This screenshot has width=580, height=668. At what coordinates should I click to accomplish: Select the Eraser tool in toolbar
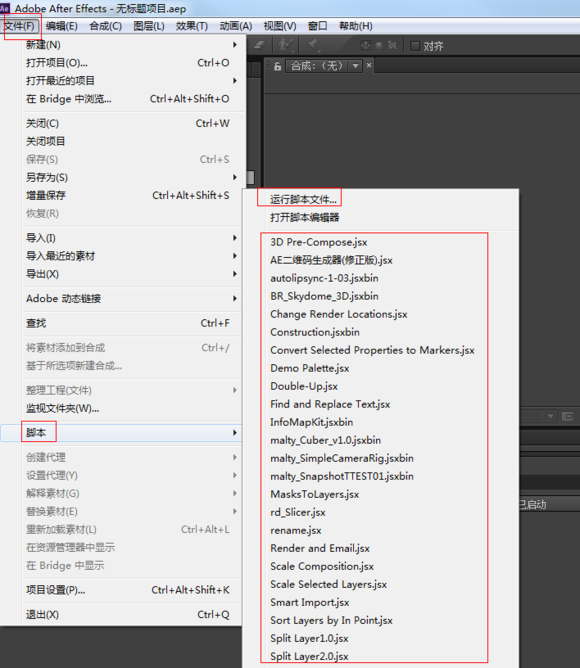(x=260, y=45)
